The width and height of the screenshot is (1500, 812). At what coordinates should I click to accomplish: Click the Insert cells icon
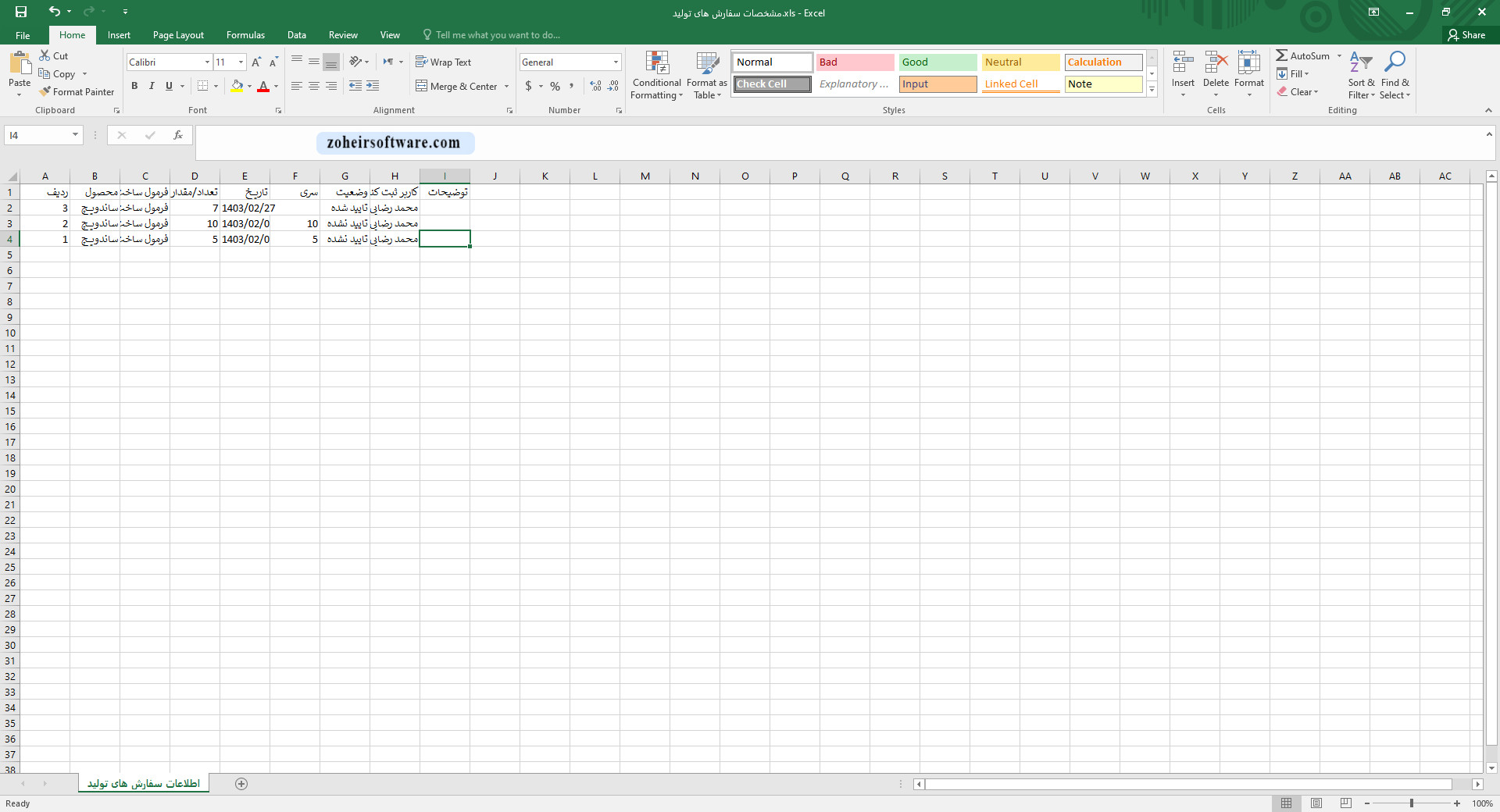coord(1183,62)
